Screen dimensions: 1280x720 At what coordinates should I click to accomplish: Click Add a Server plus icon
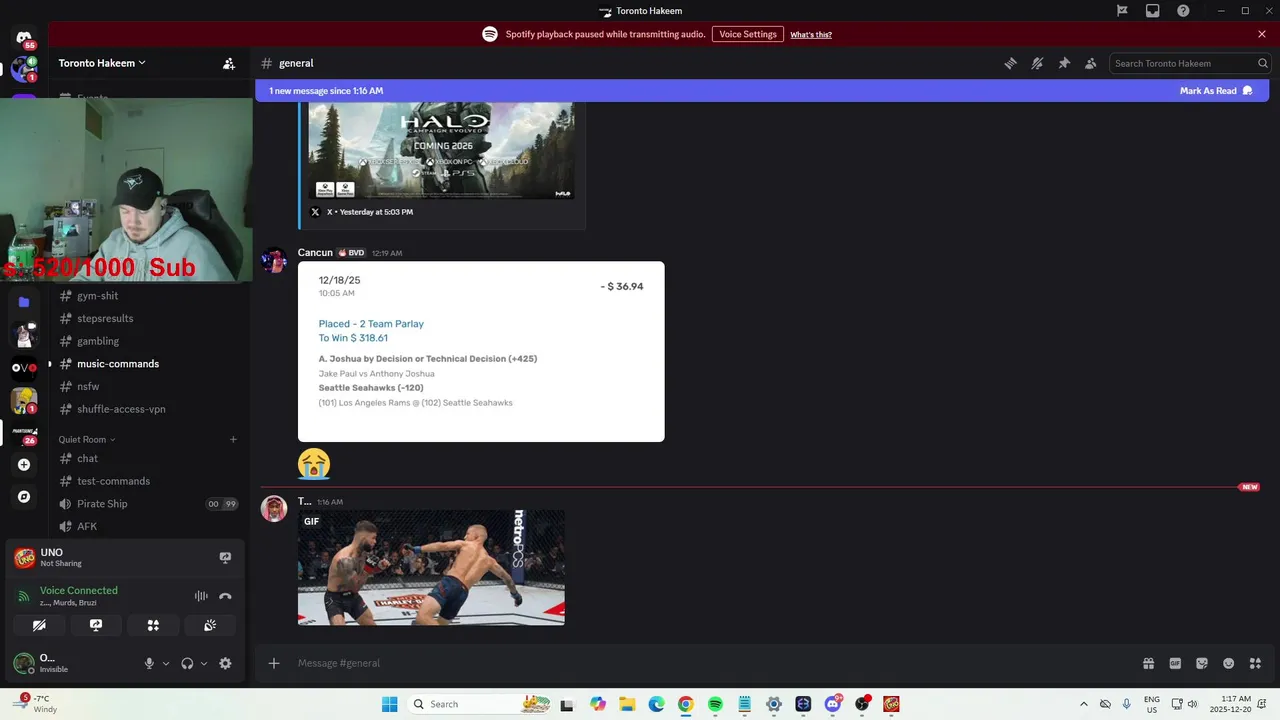click(x=24, y=464)
